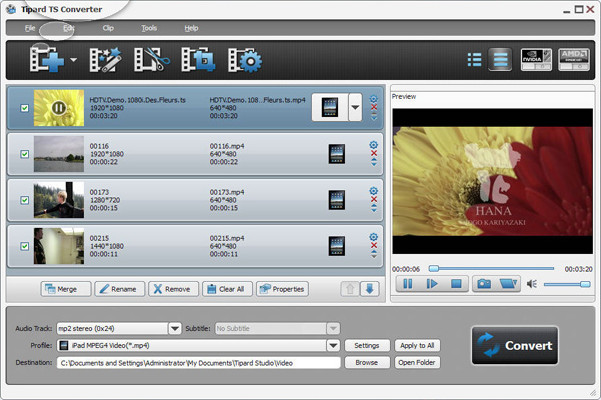Open the Help menu
Screen dimensions: 601x400
pyautogui.click(x=191, y=28)
